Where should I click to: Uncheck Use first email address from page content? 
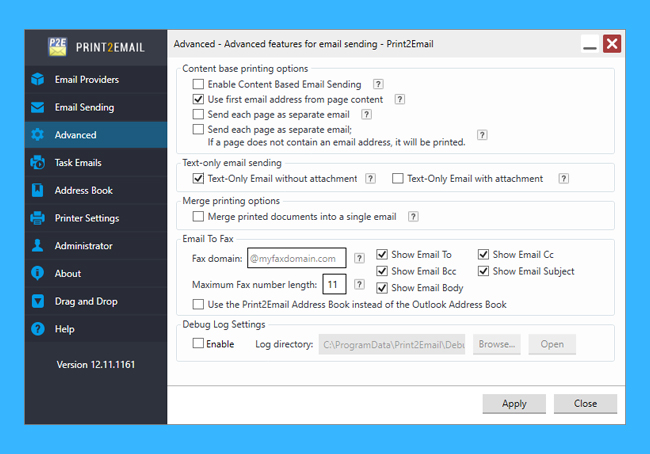198,100
